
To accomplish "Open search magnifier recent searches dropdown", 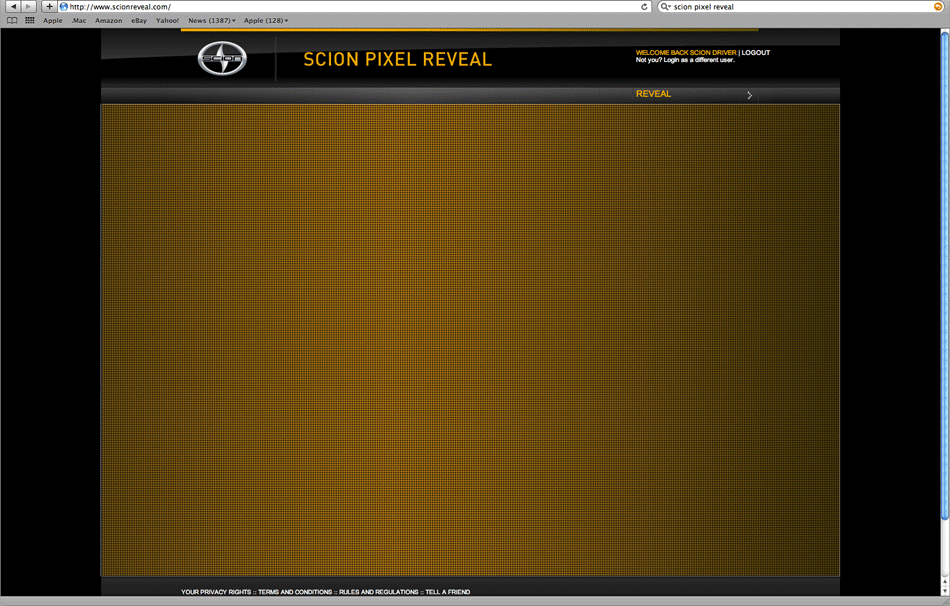I will [x=666, y=7].
